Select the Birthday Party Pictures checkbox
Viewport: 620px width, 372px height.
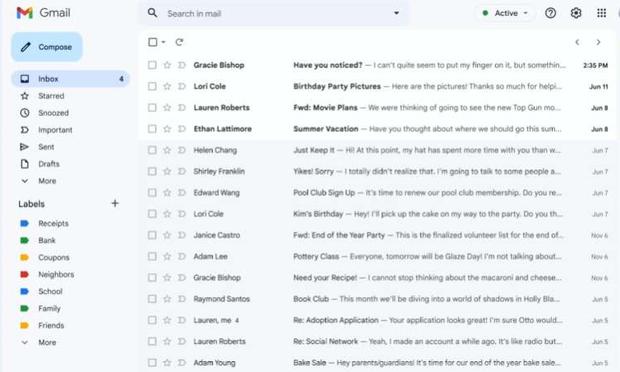tap(152, 86)
